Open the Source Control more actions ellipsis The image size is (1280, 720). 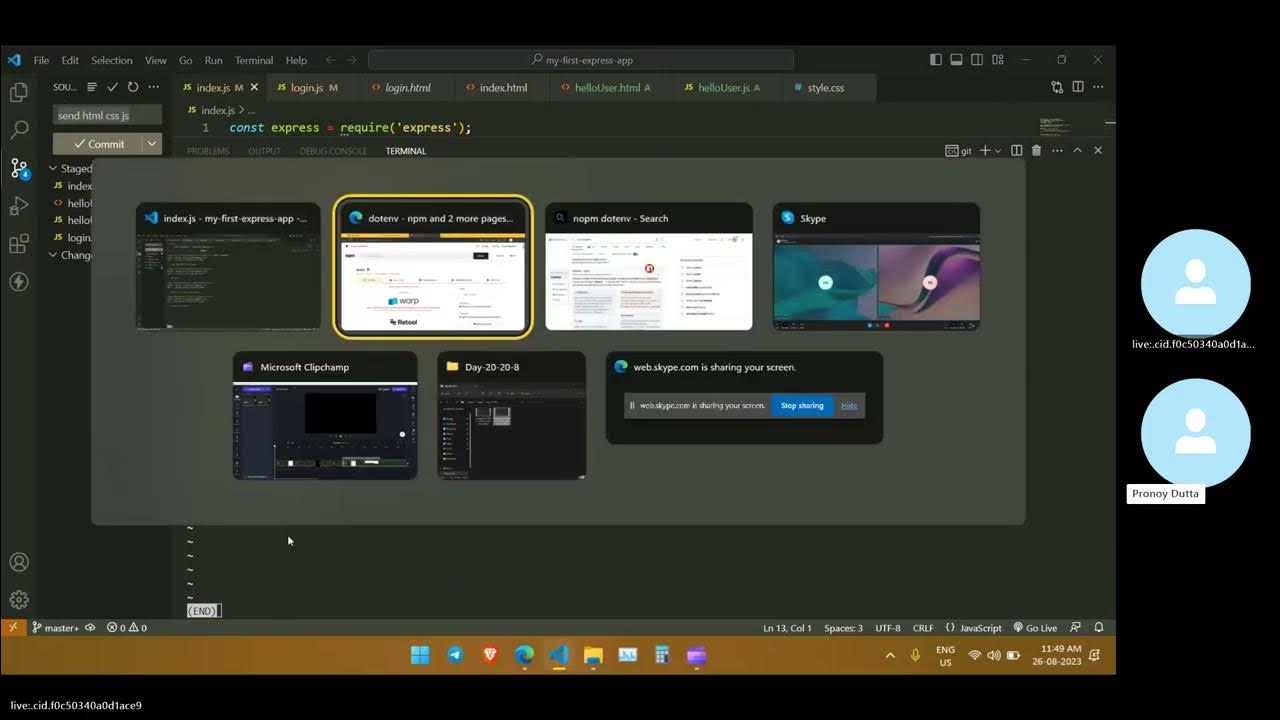click(x=152, y=87)
